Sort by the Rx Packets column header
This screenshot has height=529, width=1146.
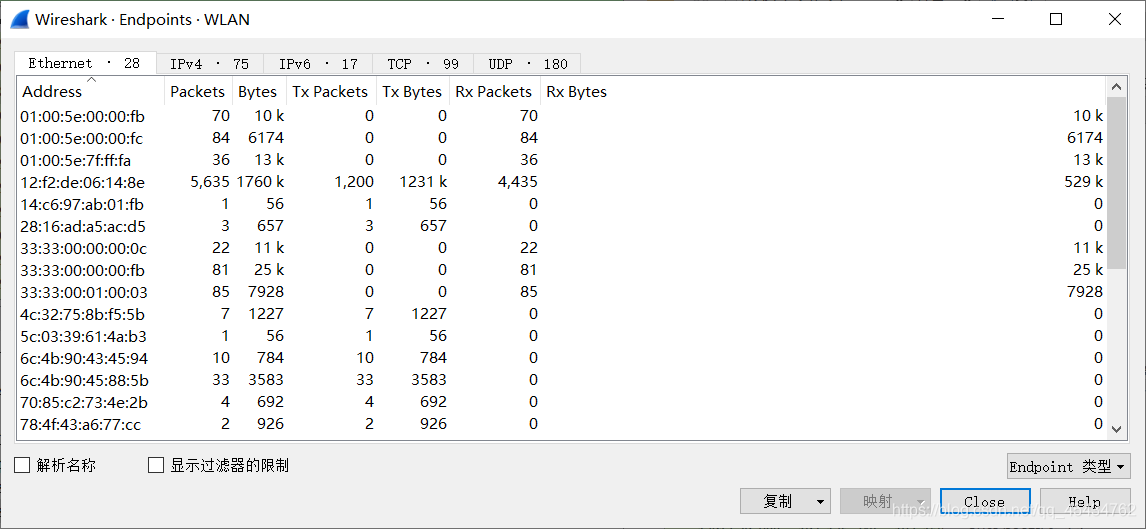point(495,91)
